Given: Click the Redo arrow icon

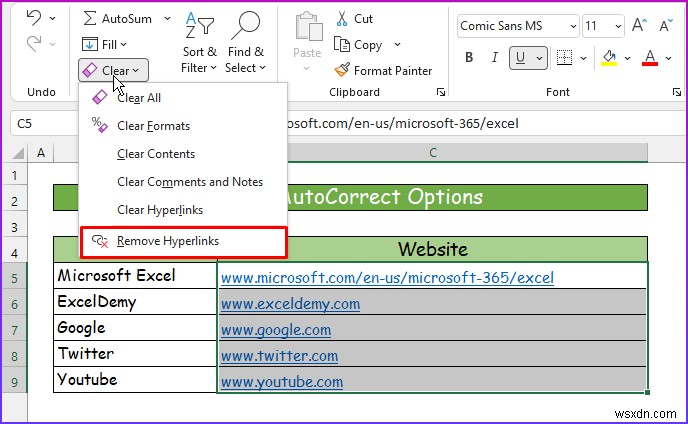Looking at the screenshot, I should [x=33, y=43].
